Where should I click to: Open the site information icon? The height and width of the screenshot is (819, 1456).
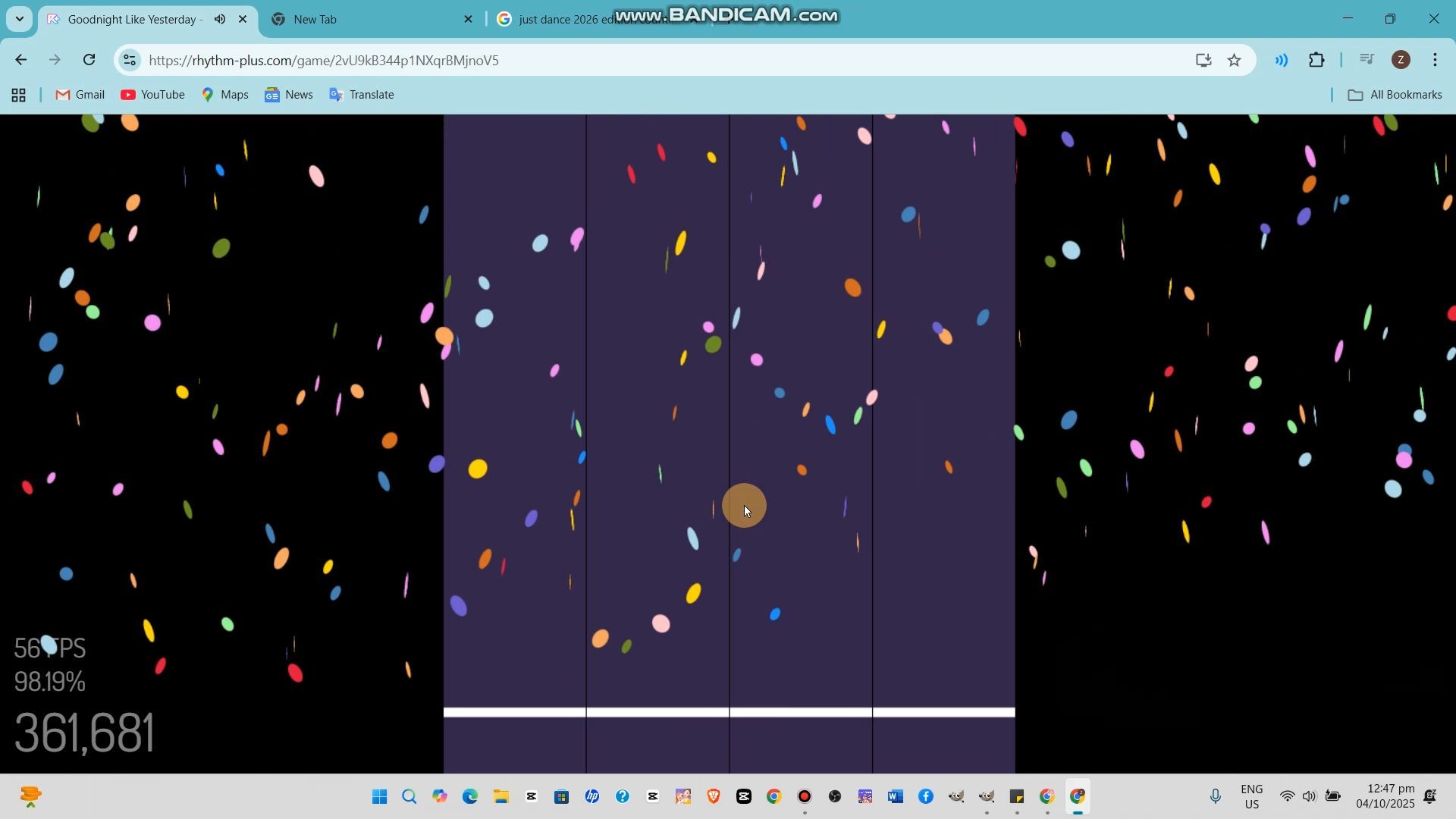pyautogui.click(x=130, y=60)
